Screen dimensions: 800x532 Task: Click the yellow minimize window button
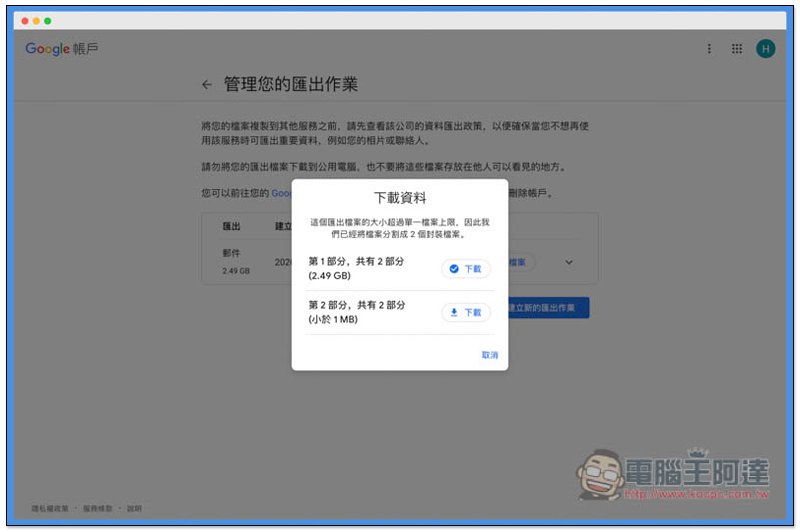click(x=35, y=21)
